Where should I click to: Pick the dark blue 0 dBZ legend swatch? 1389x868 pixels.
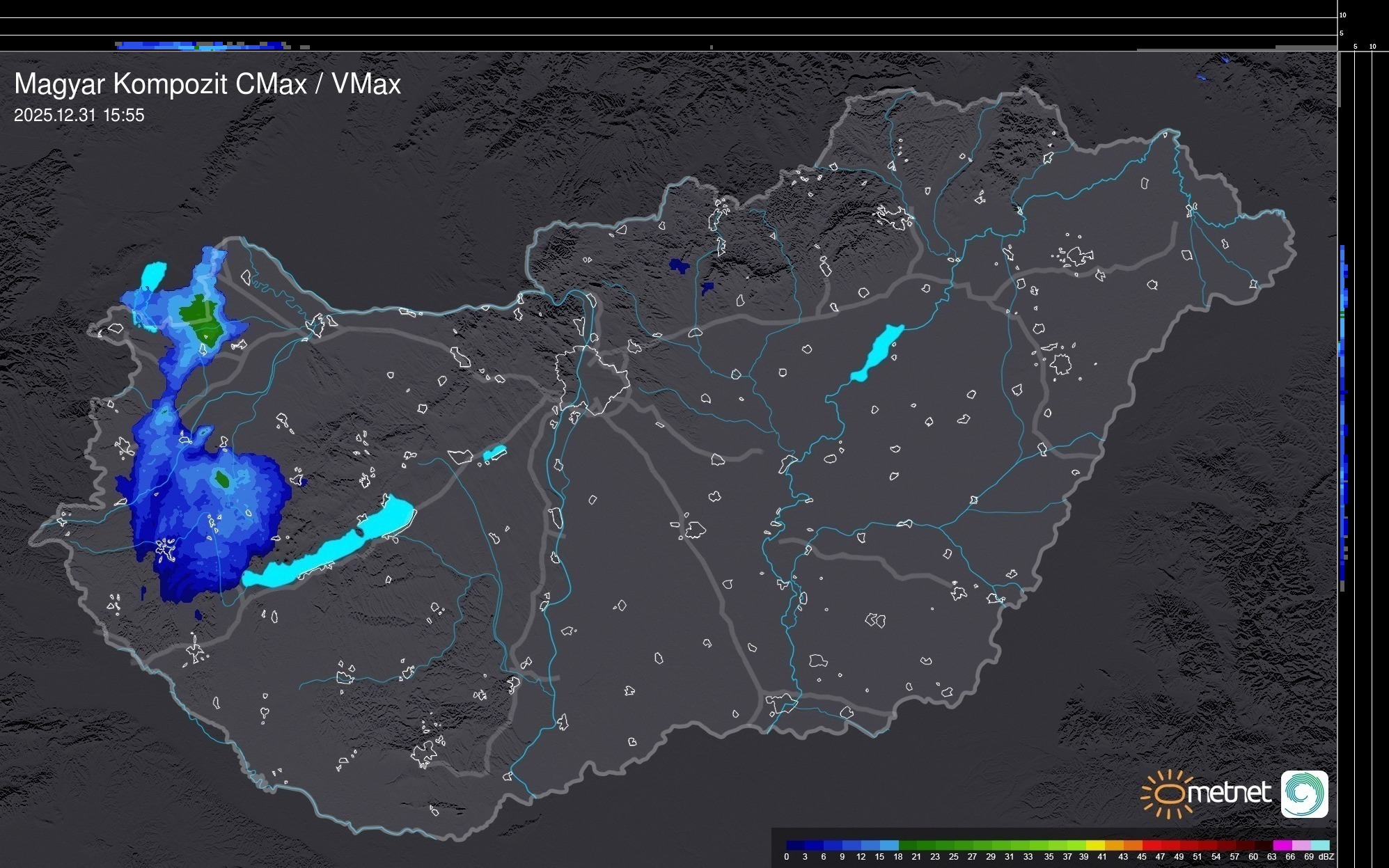pyautogui.click(x=795, y=845)
